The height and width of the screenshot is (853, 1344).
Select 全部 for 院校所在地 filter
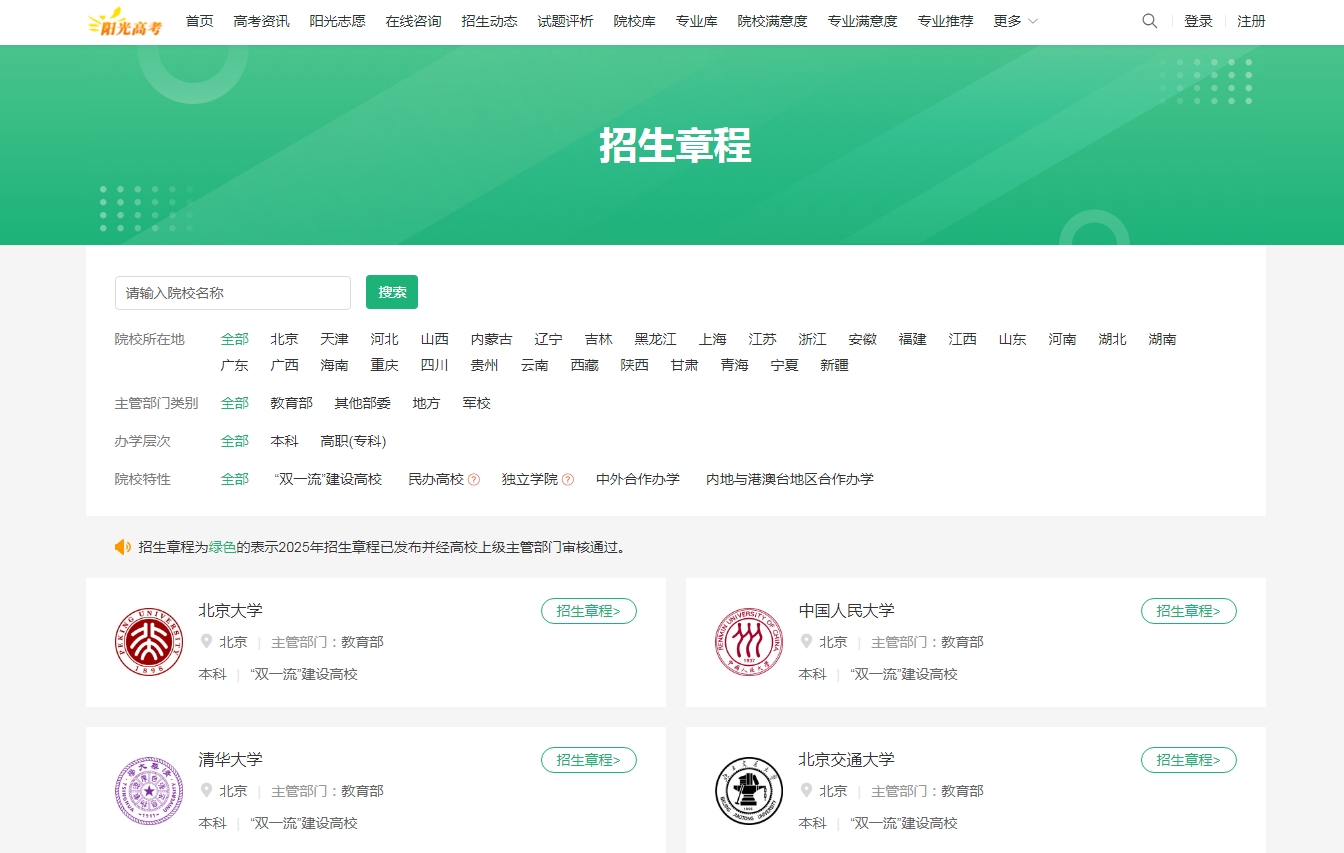tap(235, 340)
